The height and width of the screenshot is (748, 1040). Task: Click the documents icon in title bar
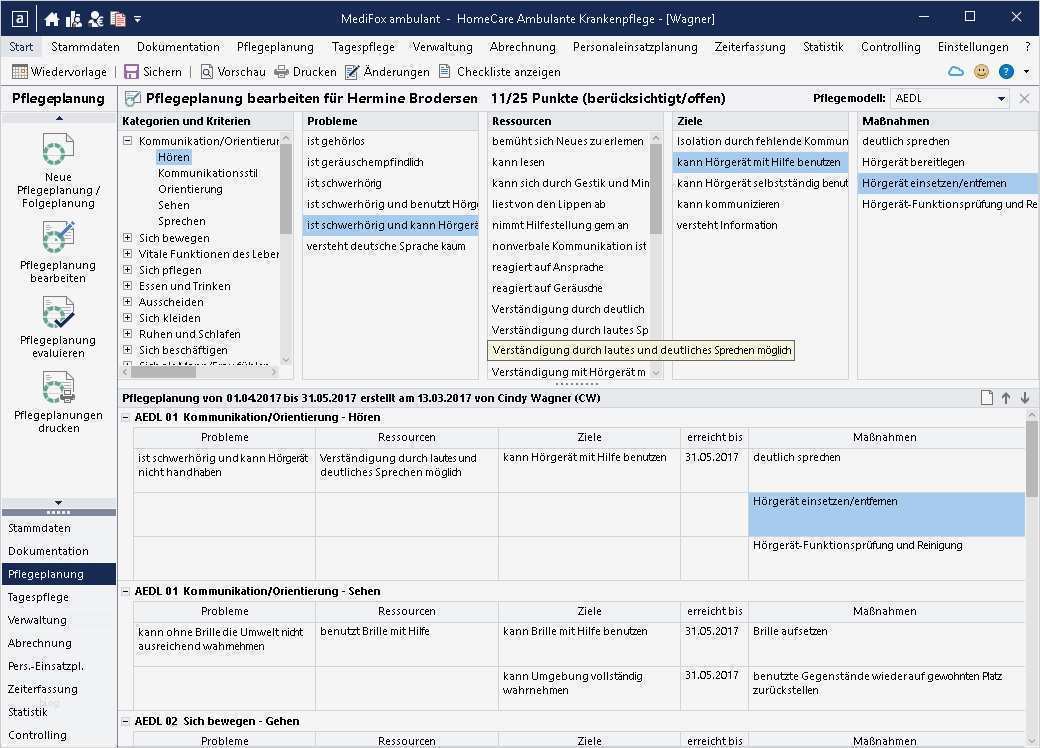pyautogui.click(x=117, y=19)
